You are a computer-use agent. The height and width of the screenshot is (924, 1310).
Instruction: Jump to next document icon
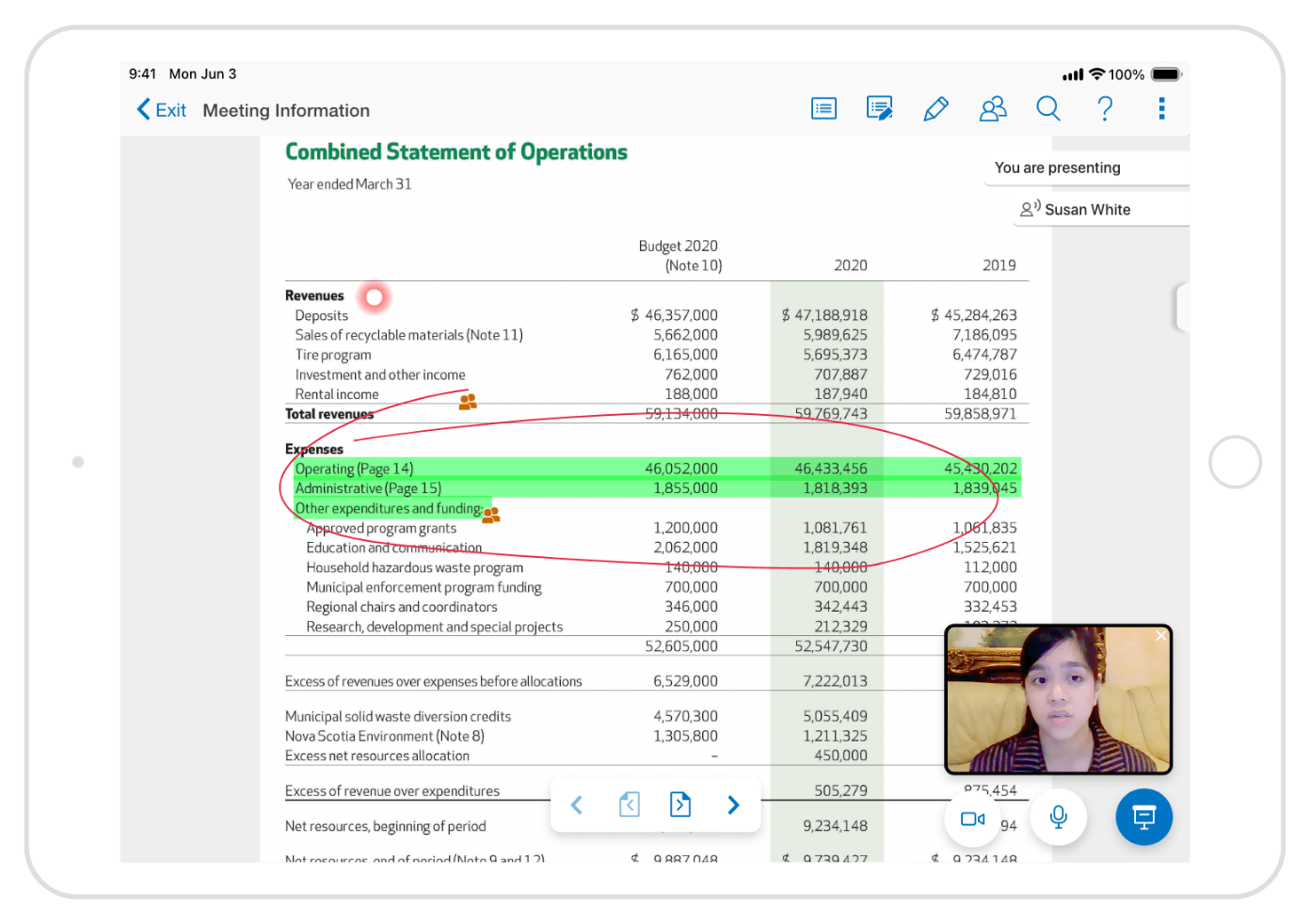click(680, 805)
